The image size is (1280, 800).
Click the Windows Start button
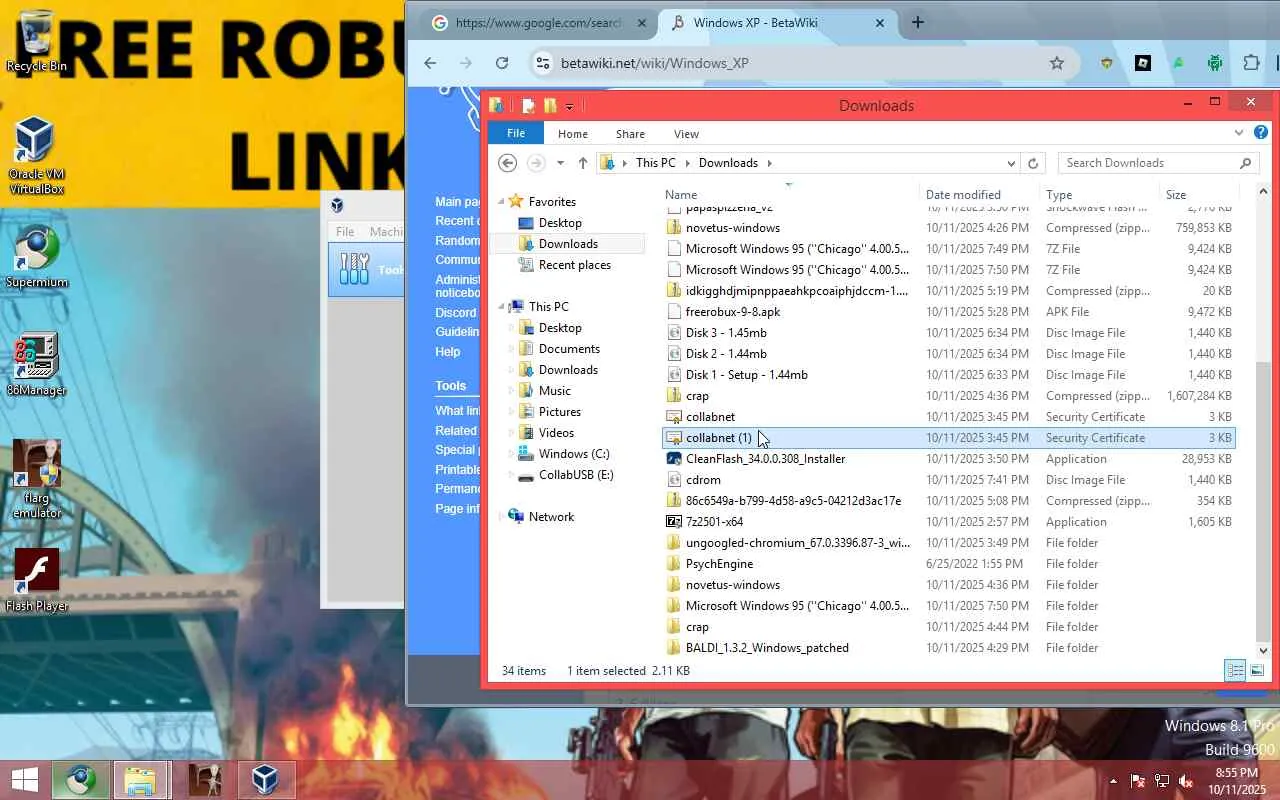coord(25,780)
